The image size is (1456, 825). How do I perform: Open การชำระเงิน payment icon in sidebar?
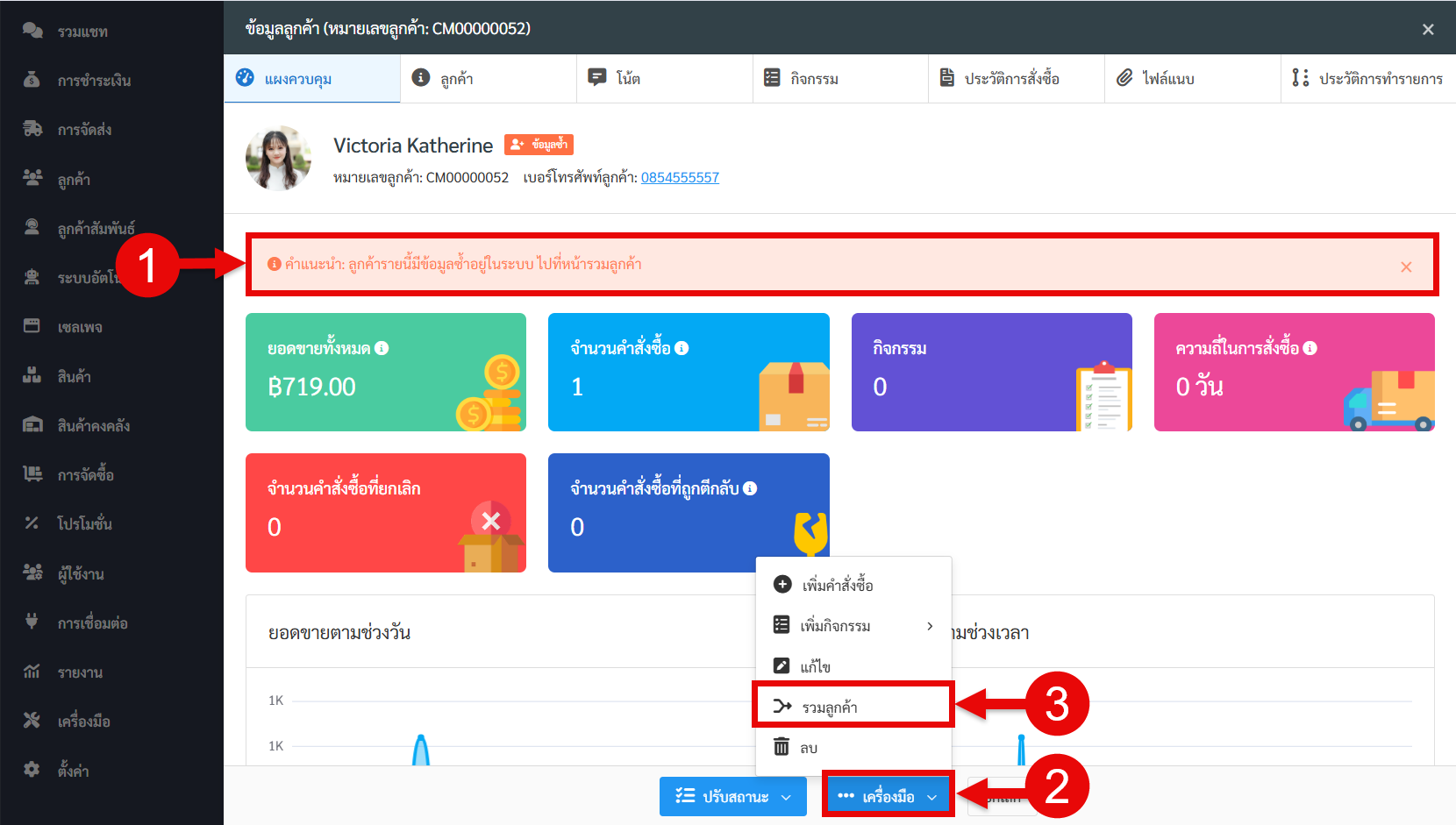32,80
